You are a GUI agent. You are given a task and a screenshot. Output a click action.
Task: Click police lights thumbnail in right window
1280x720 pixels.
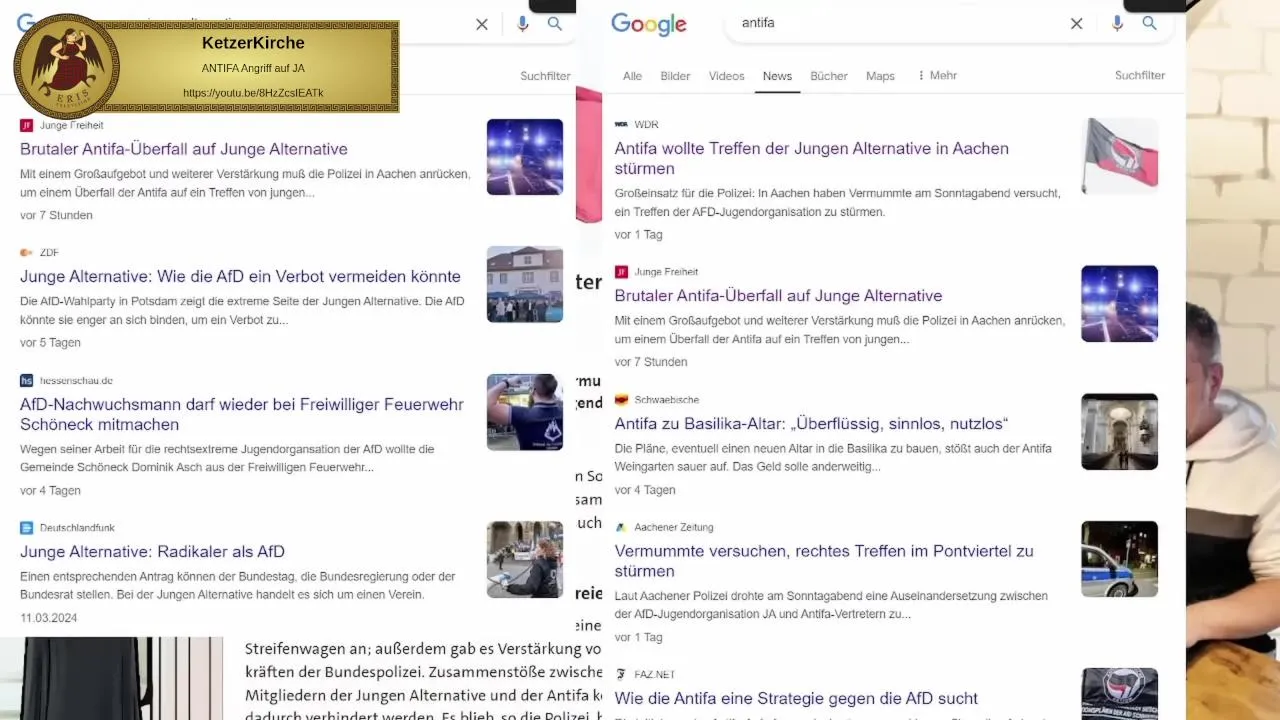point(1119,304)
